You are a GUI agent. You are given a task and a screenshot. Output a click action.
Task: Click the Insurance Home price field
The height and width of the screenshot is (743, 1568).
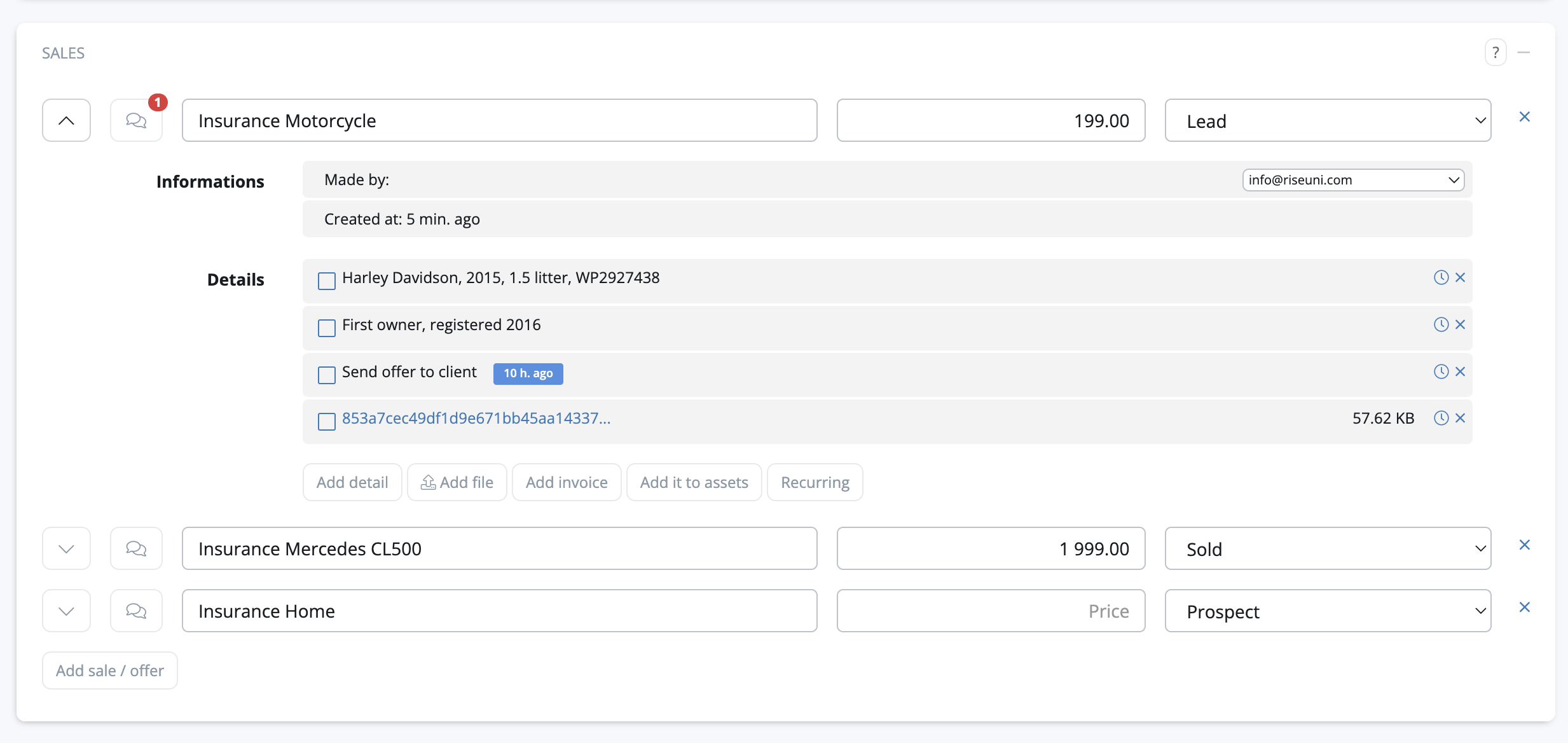[x=991, y=611]
